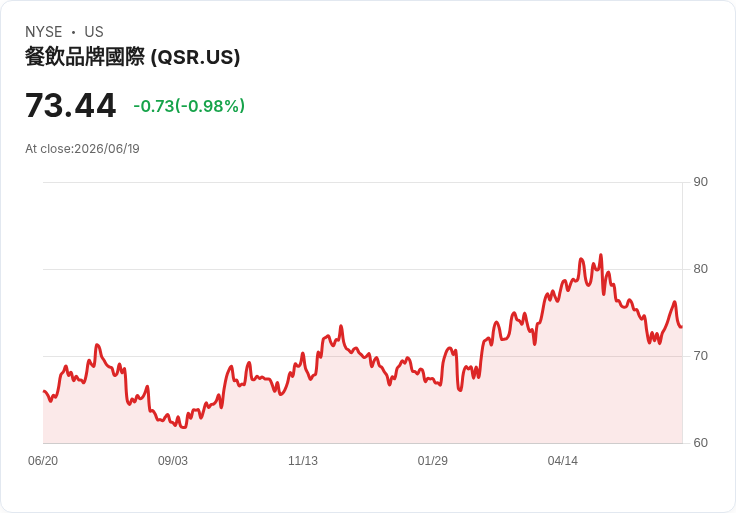Click the leftmost start of the price line
This screenshot has height=513, width=736.
click(44, 391)
